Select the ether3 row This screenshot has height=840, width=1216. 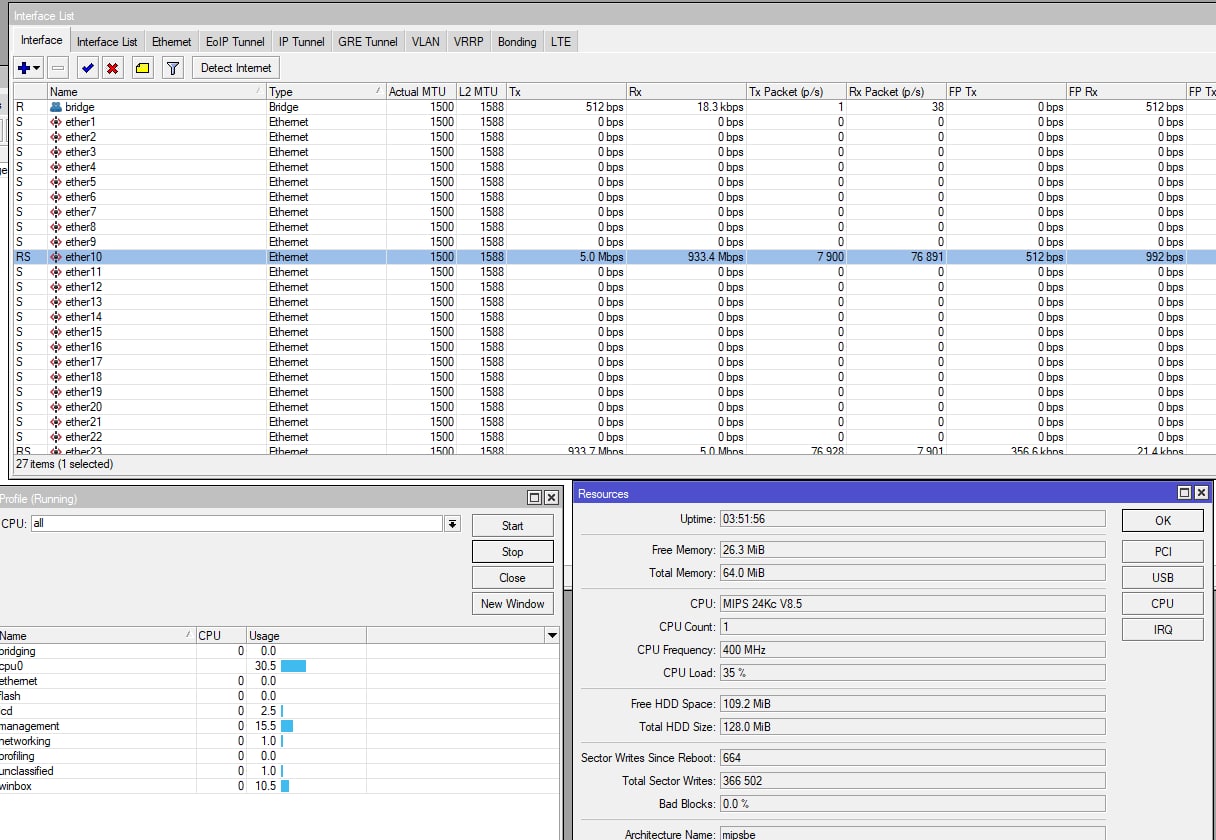point(615,152)
